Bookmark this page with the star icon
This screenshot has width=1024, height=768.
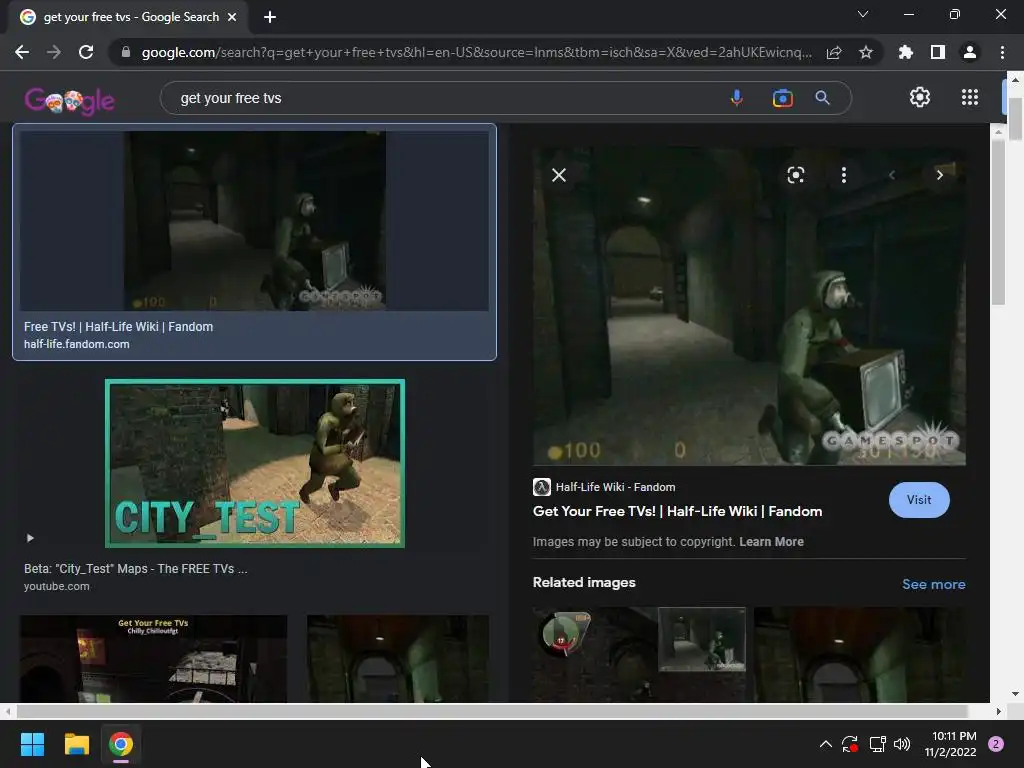(866, 52)
